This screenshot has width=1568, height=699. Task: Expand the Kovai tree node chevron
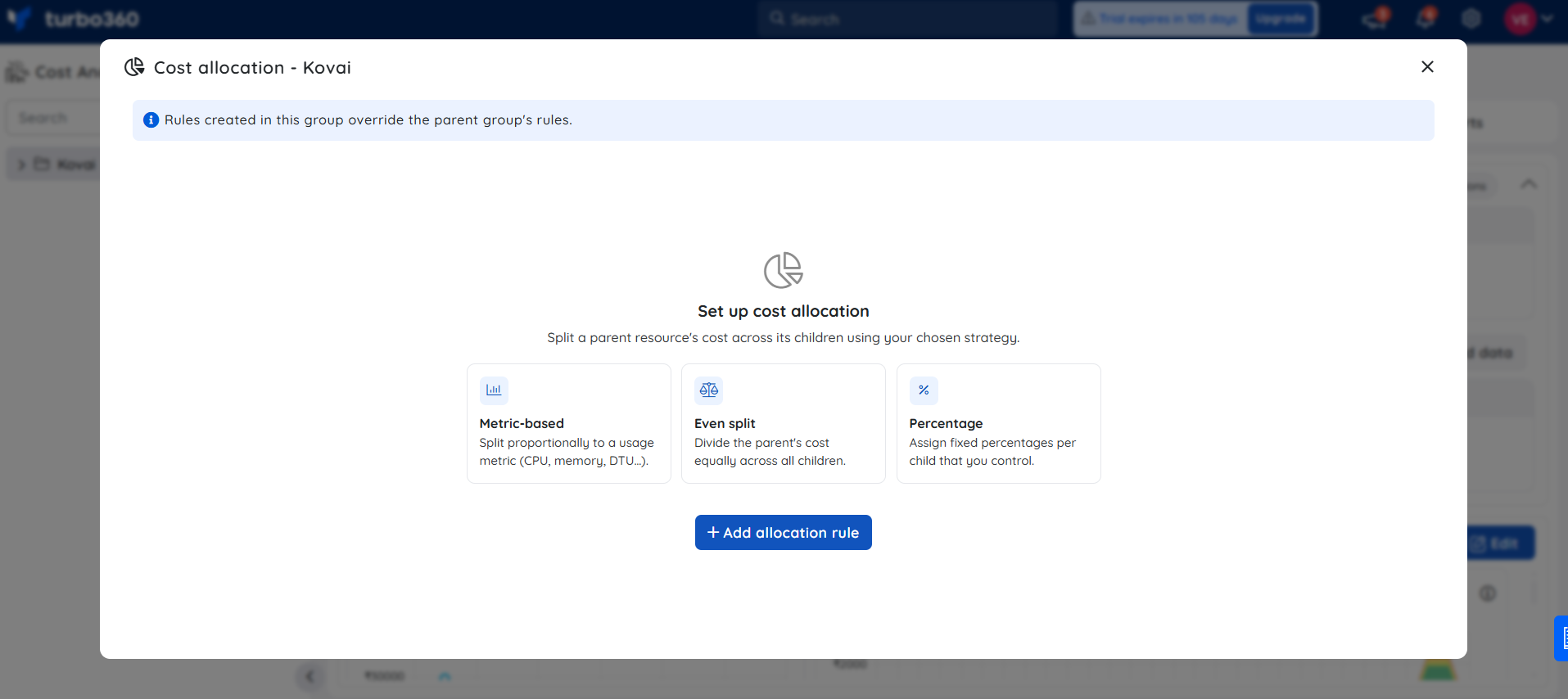21,165
